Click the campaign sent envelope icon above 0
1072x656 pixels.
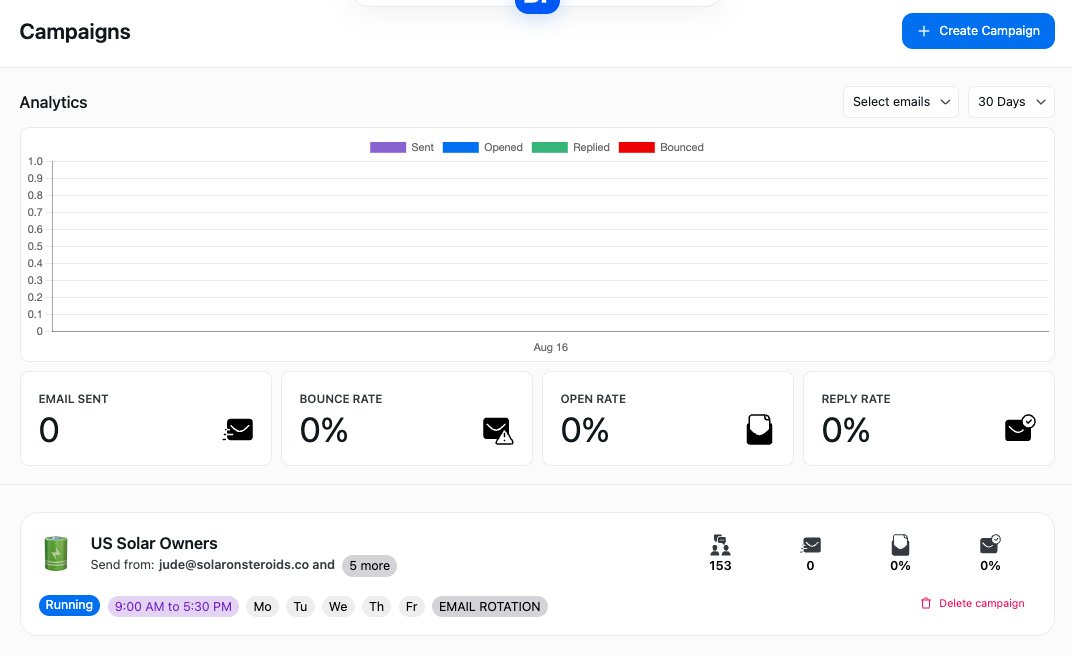[810, 545]
